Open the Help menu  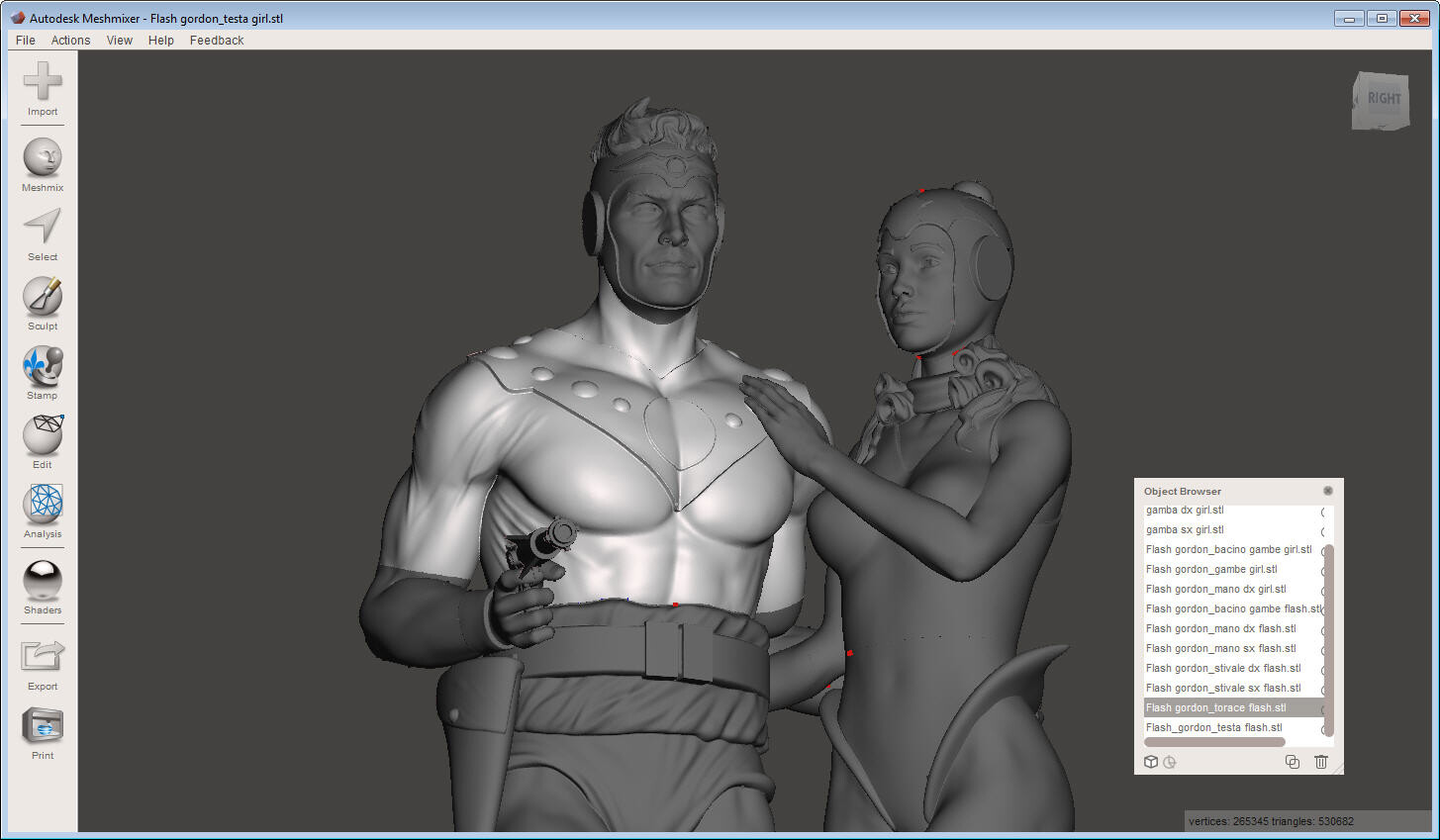161,41
